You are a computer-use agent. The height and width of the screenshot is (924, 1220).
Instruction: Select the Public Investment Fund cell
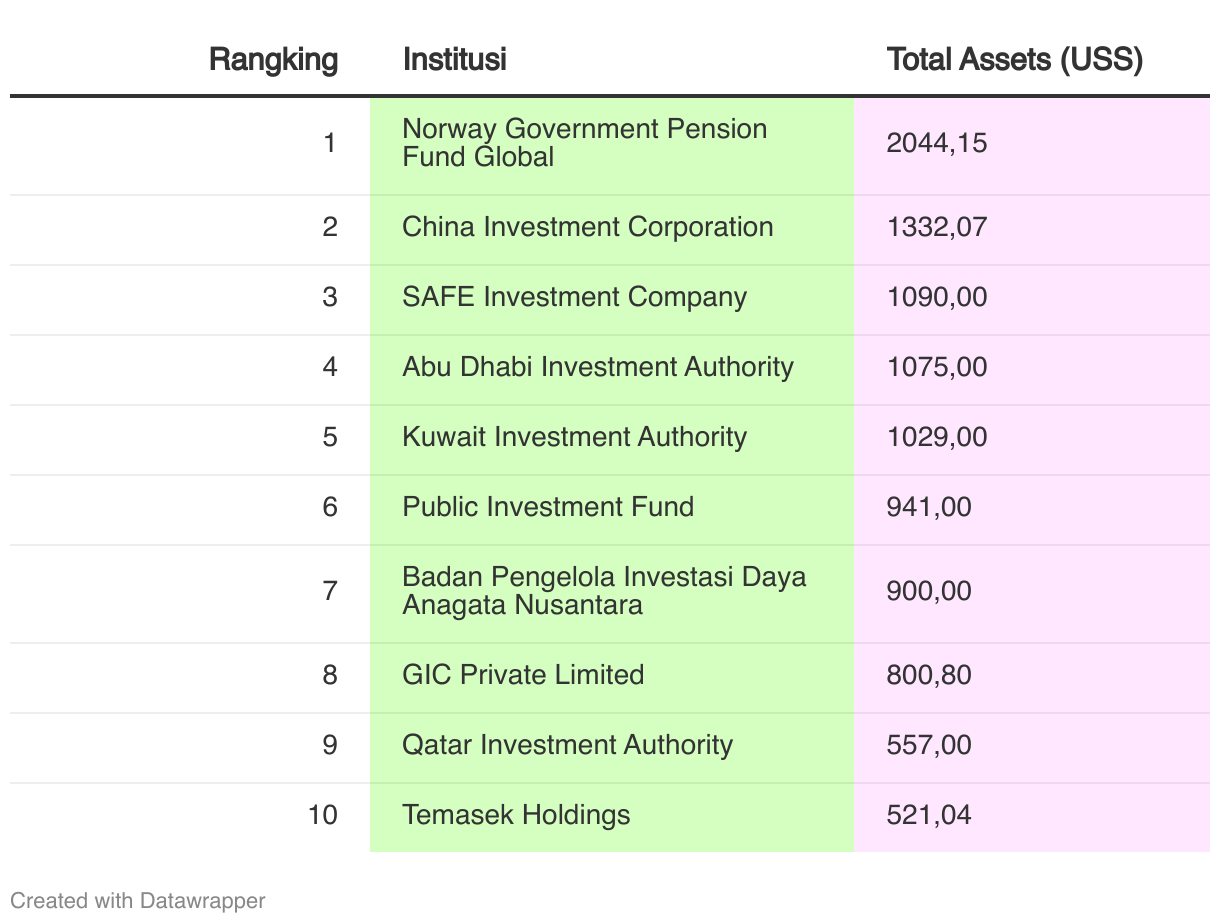coord(548,507)
